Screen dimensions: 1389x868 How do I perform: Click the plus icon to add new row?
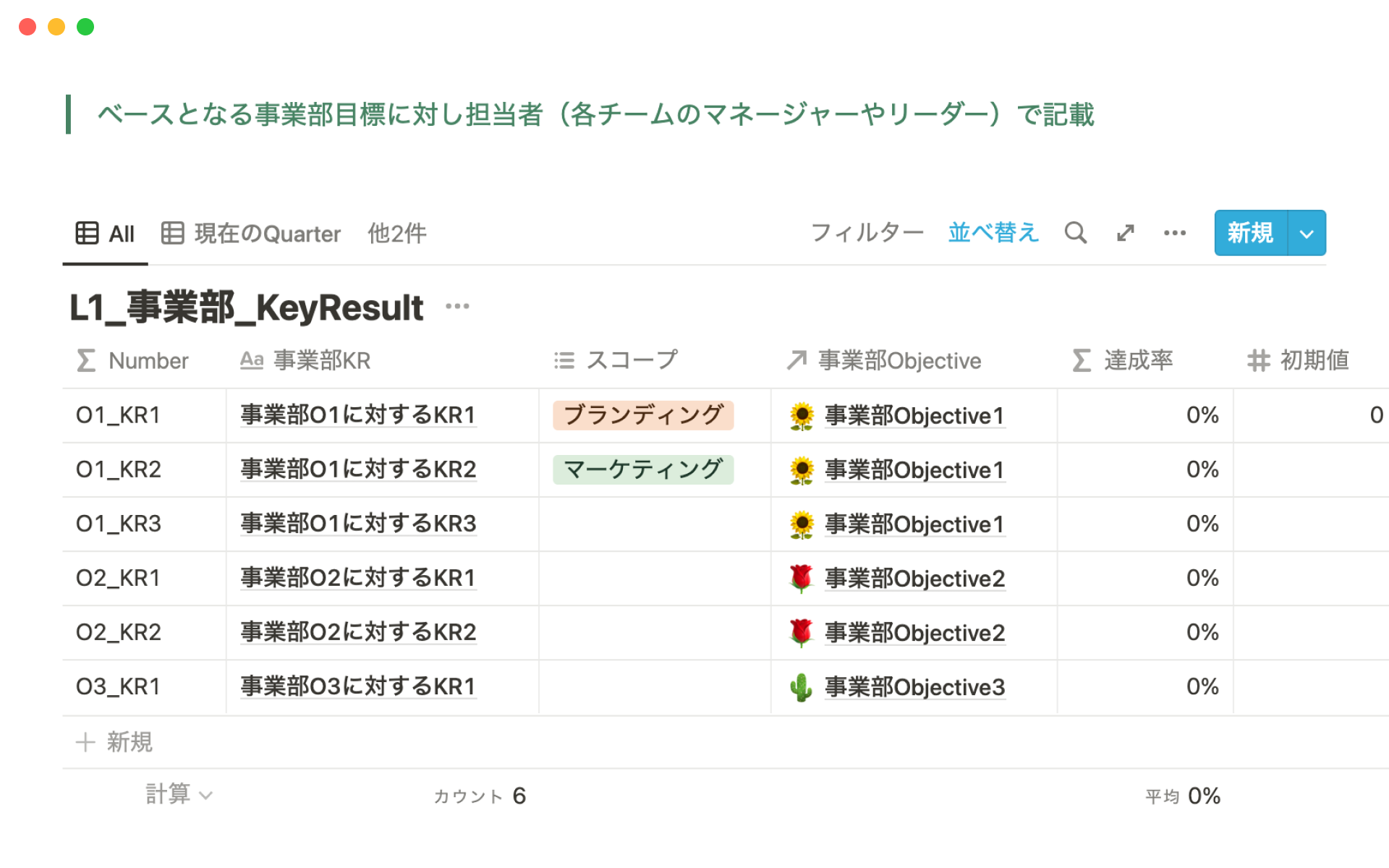click(x=85, y=742)
